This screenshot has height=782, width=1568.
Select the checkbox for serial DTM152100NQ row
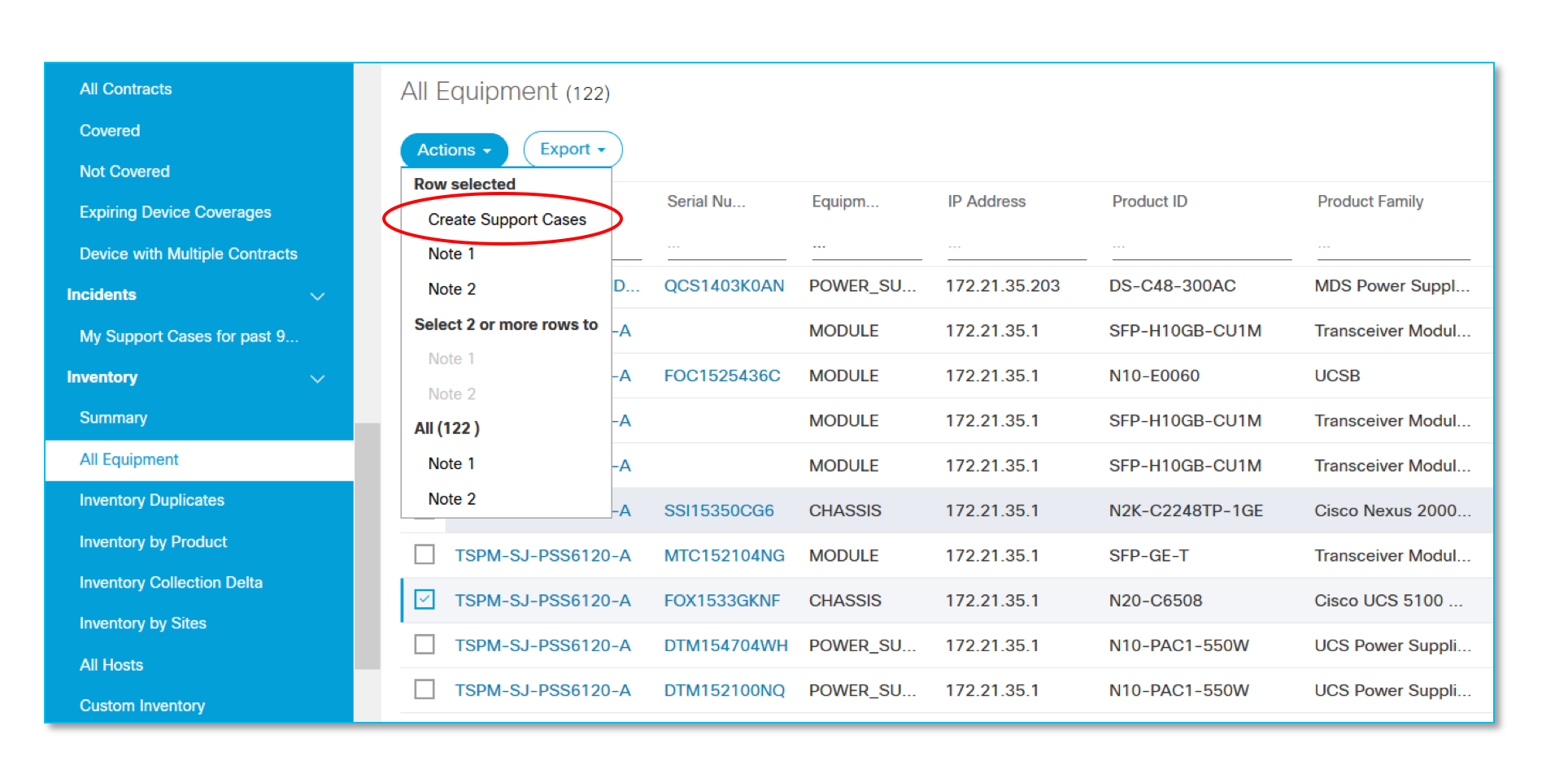click(x=425, y=690)
